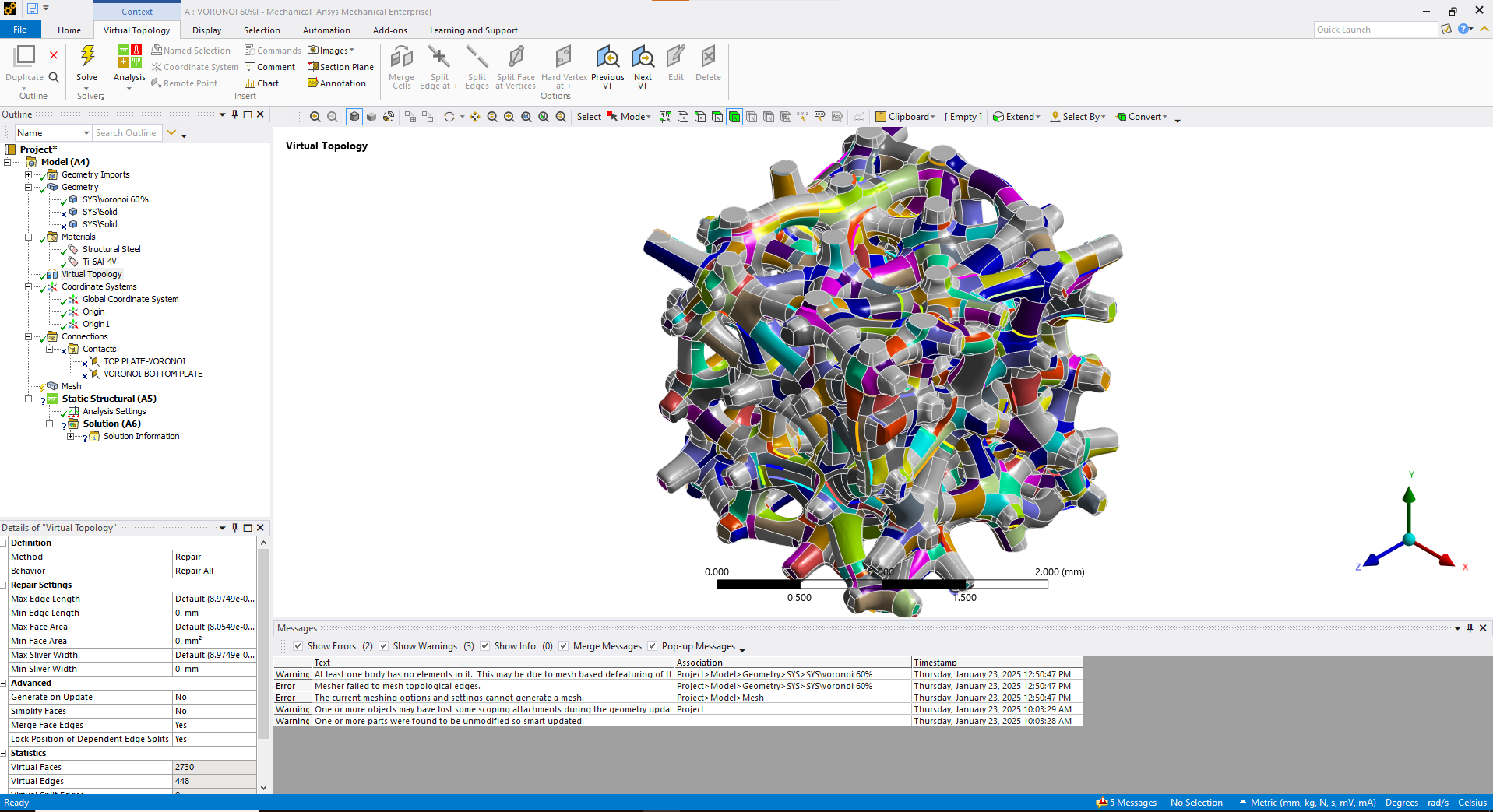Open the Analysis ribbon icon
The height and width of the screenshot is (812, 1493).
point(129,58)
